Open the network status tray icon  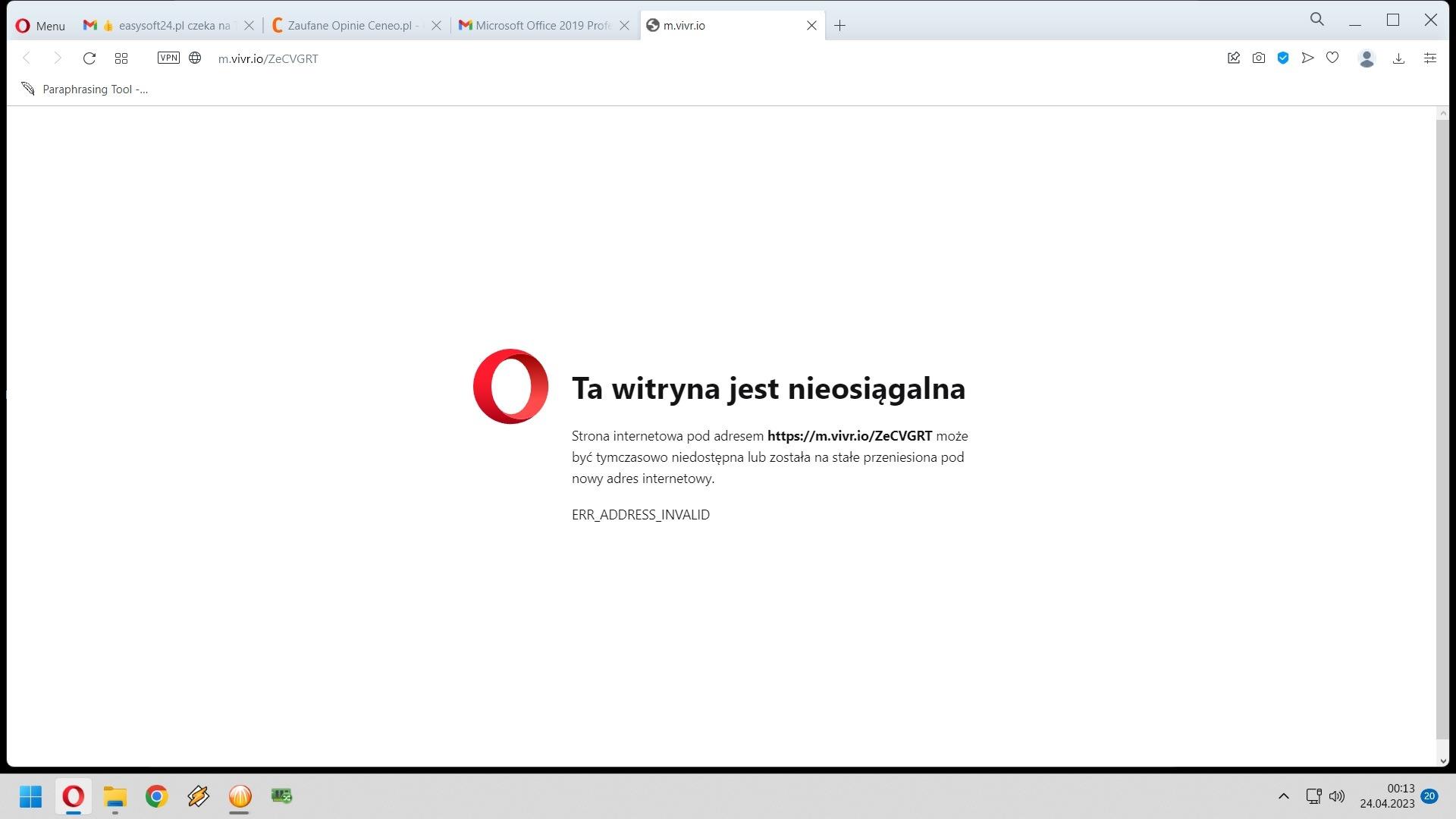1313,796
